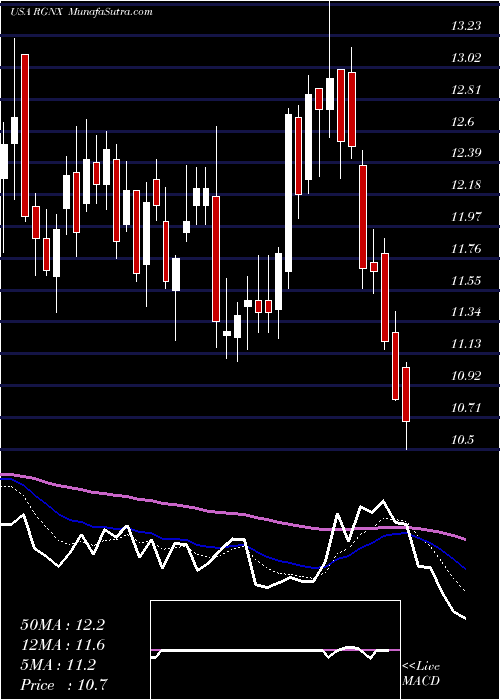Viewport: 500px width, 700px height.
Task: Click the 'USA RGNX MunafaSutra.com' title text
Action: pyautogui.click(x=81, y=12)
